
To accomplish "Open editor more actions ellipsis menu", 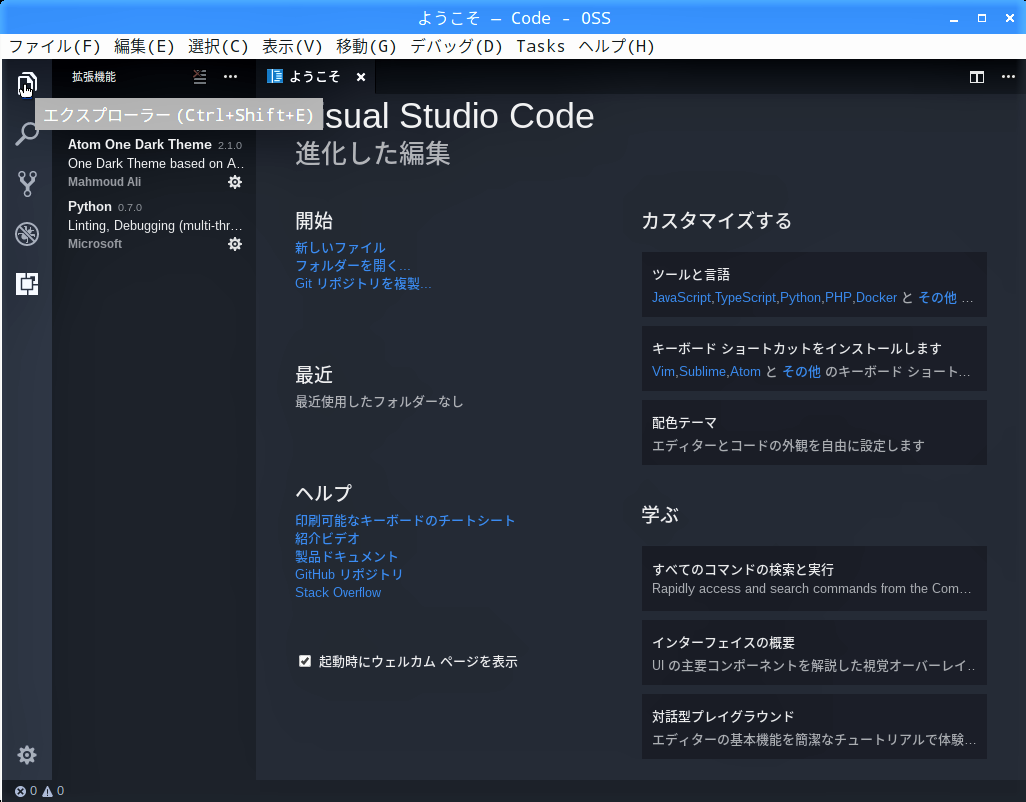I will [1008, 77].
